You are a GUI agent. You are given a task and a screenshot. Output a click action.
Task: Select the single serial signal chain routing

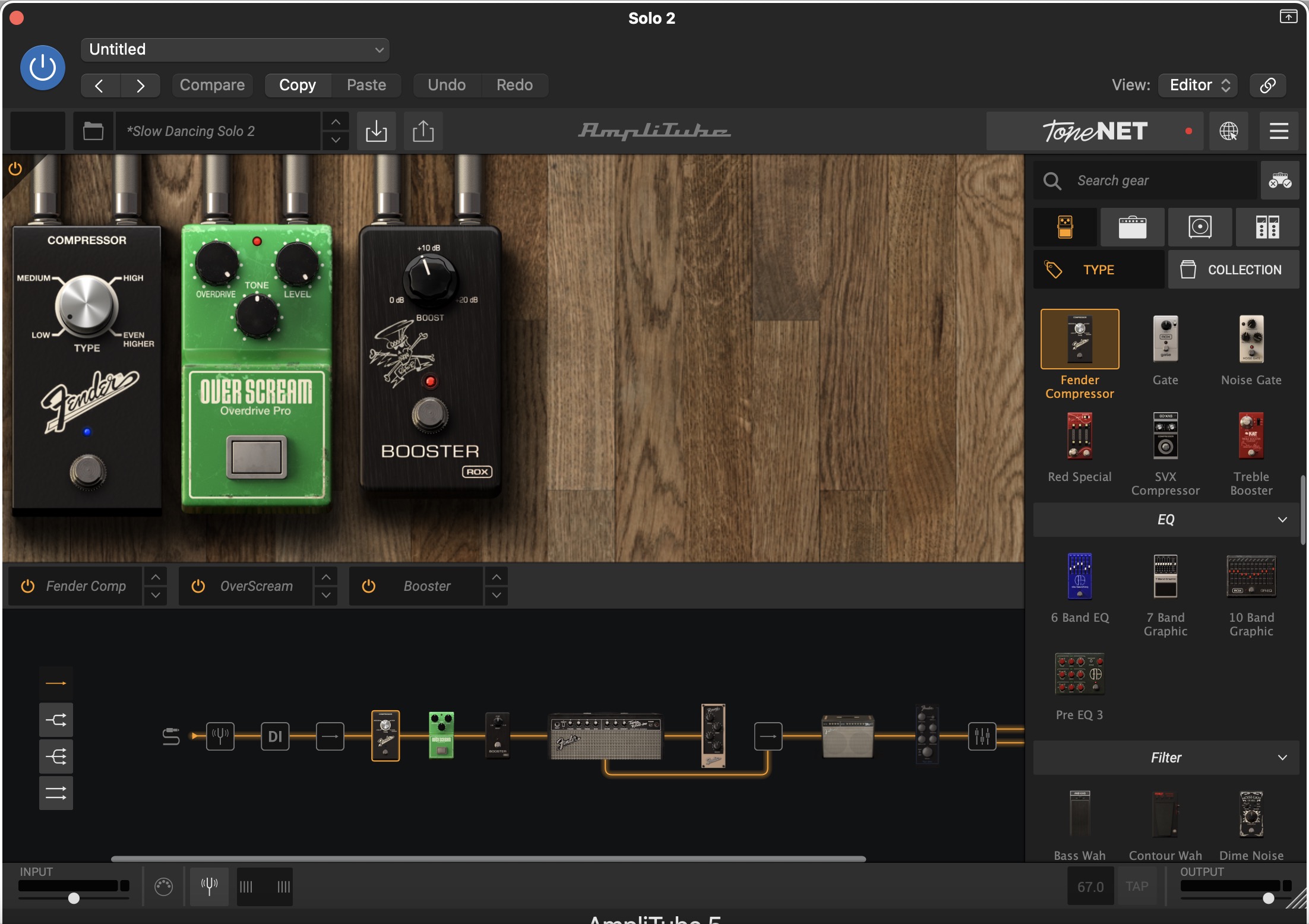[x=56, y=683]
